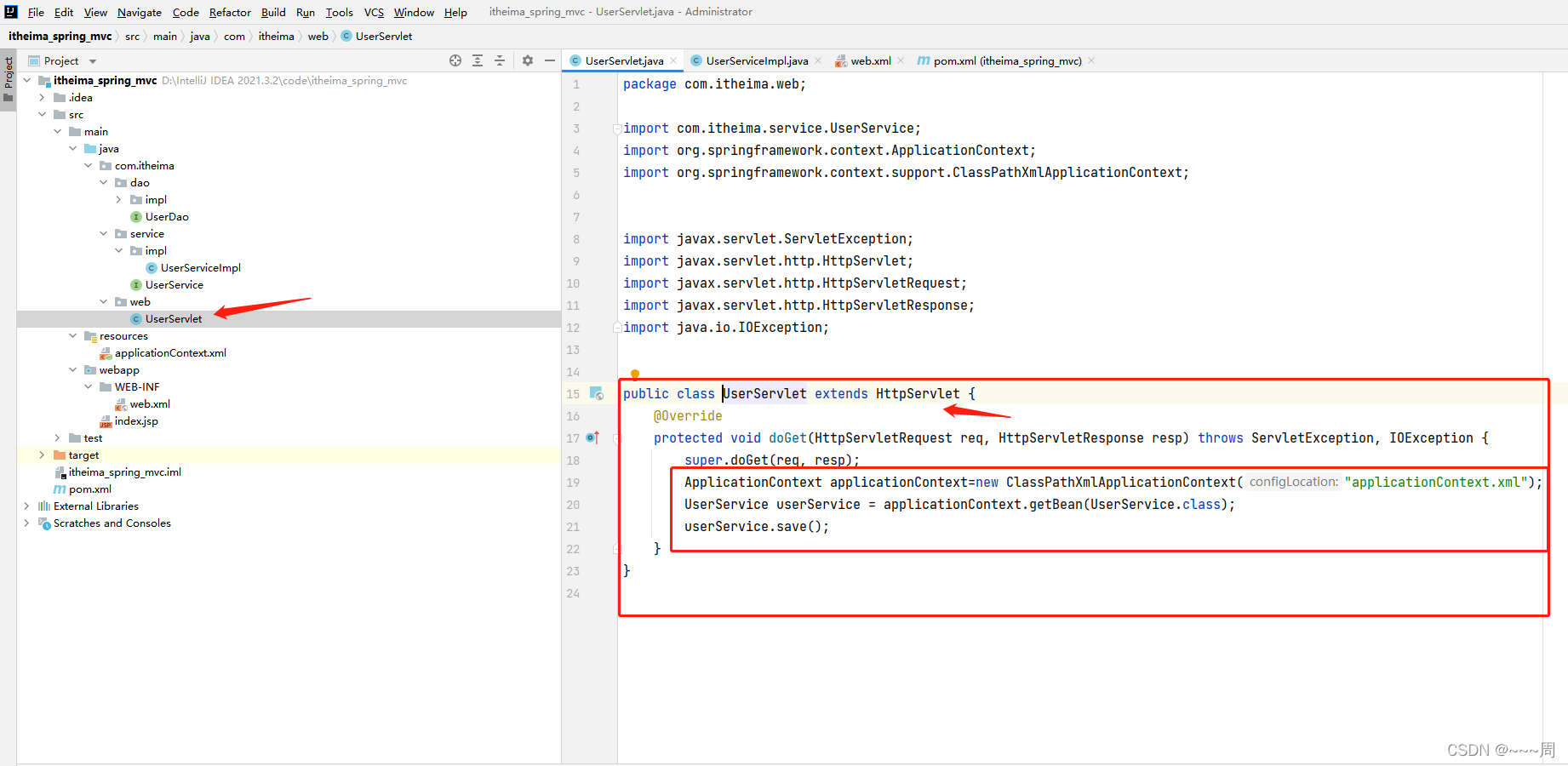Select web.xml under WEB-INF
This screenshot has height=766, width=1568.
coord(150,404)
